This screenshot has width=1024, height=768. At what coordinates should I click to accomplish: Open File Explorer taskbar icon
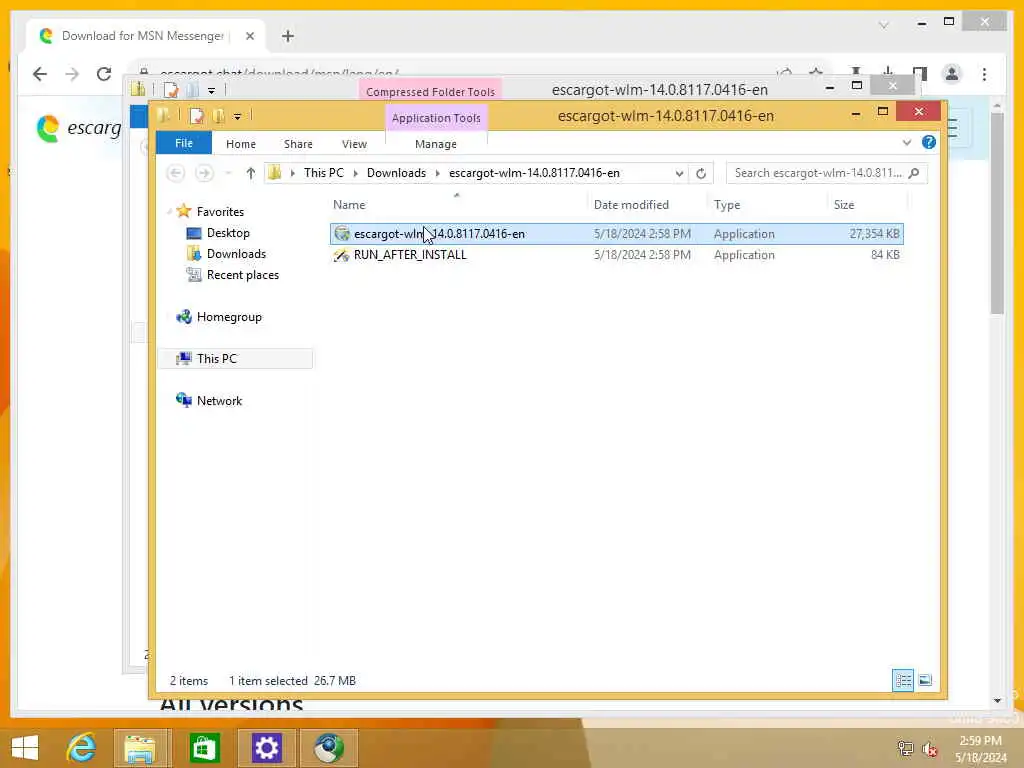(141, 748)
